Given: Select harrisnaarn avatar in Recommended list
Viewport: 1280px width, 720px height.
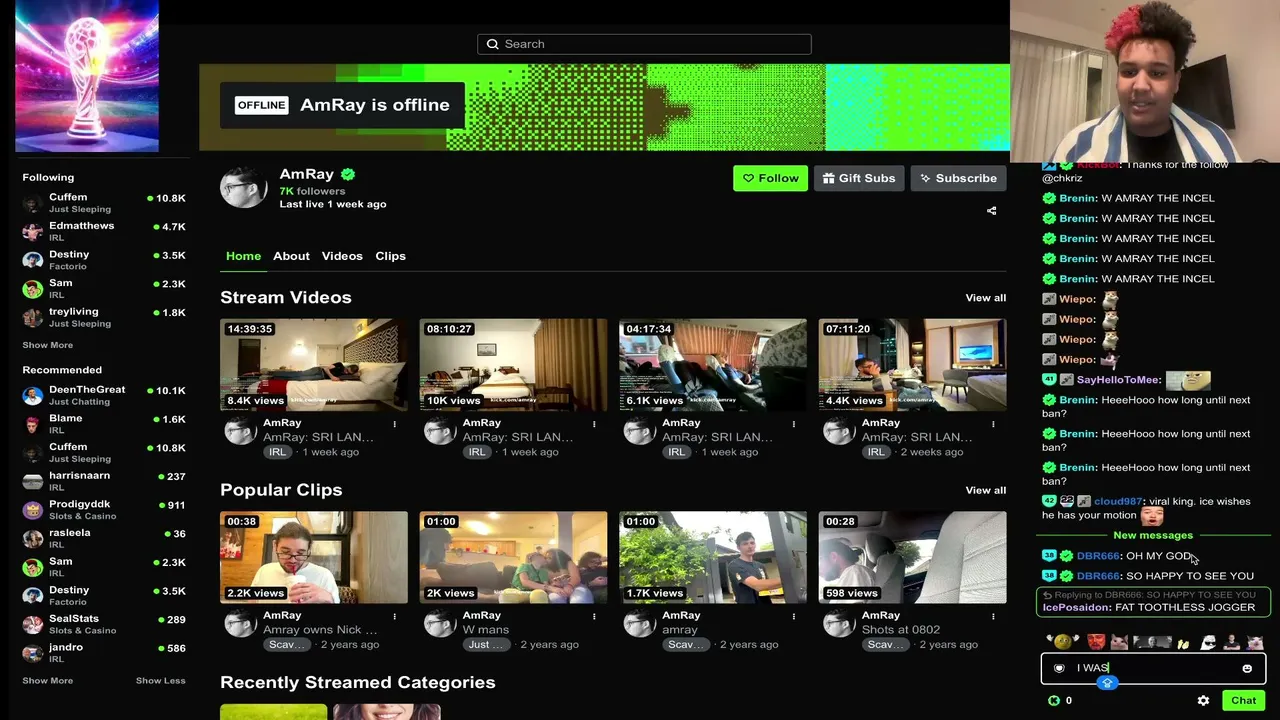Looking at the screenshot, I should [x=33, y=481].
